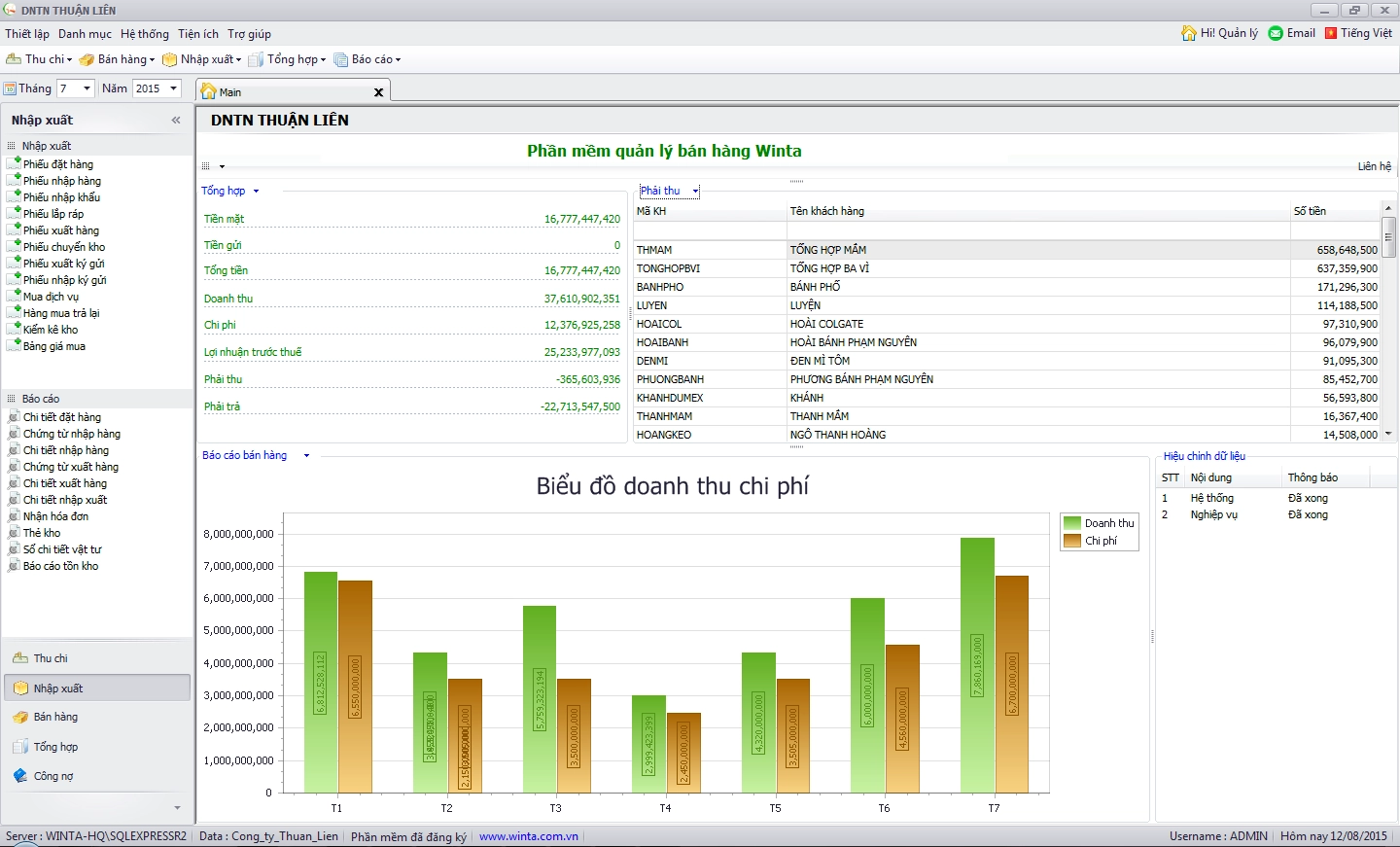Click the Liên hệ link
1400x847 pixels.
[x=1375, y=166]
